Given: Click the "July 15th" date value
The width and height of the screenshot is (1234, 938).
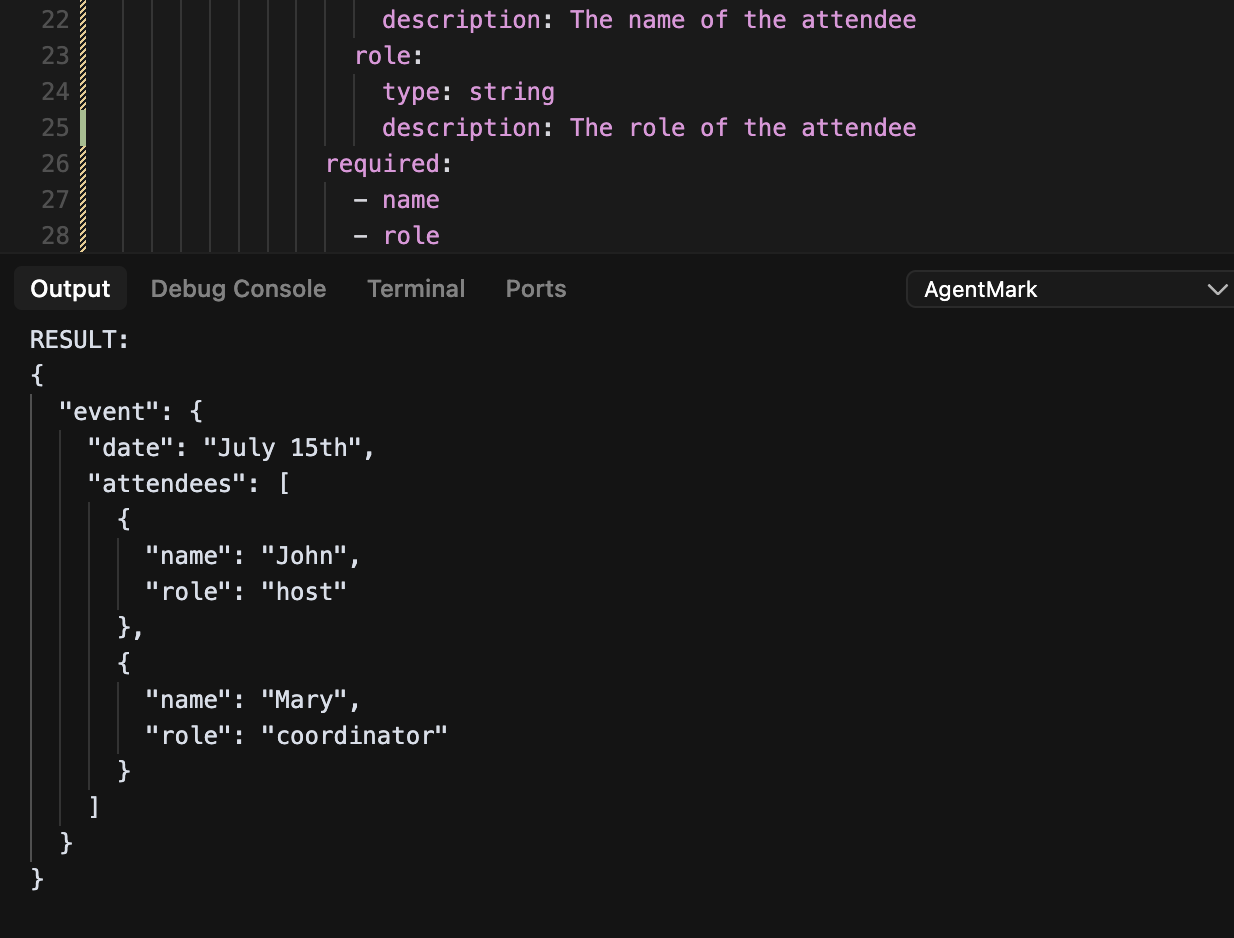Looking at the screenshot, I should pyautogui.click(x=282, y=447).
